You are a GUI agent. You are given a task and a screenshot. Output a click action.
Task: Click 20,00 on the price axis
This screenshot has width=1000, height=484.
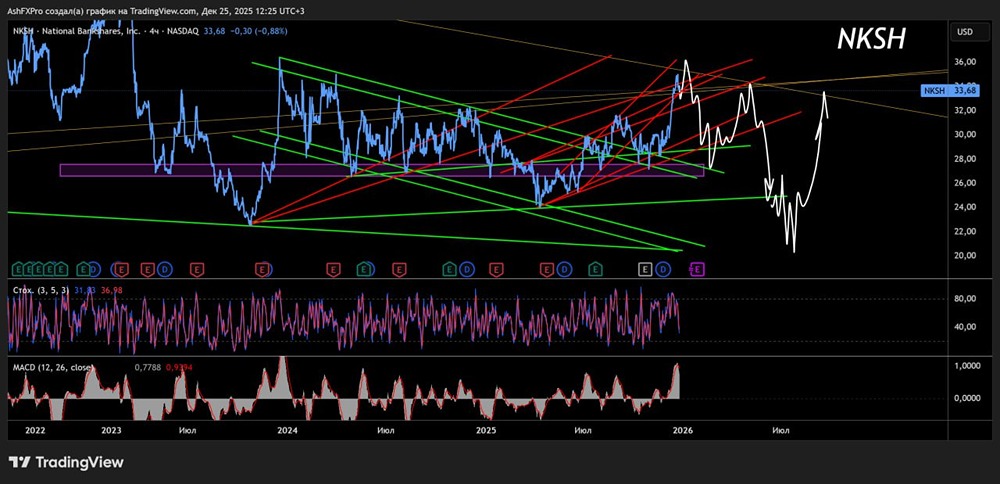[966, 256]
